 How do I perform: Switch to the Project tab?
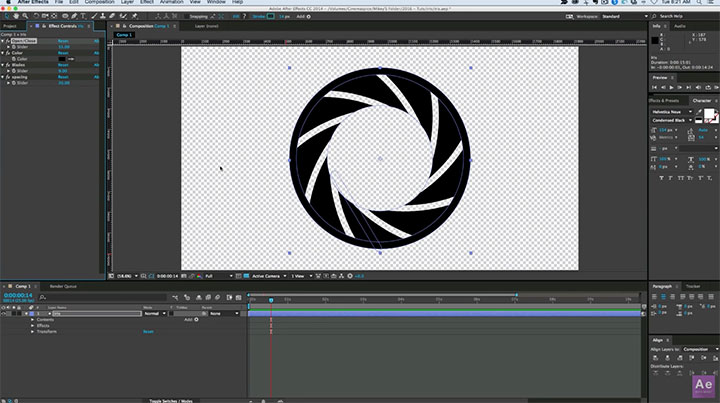pos(10,26)
